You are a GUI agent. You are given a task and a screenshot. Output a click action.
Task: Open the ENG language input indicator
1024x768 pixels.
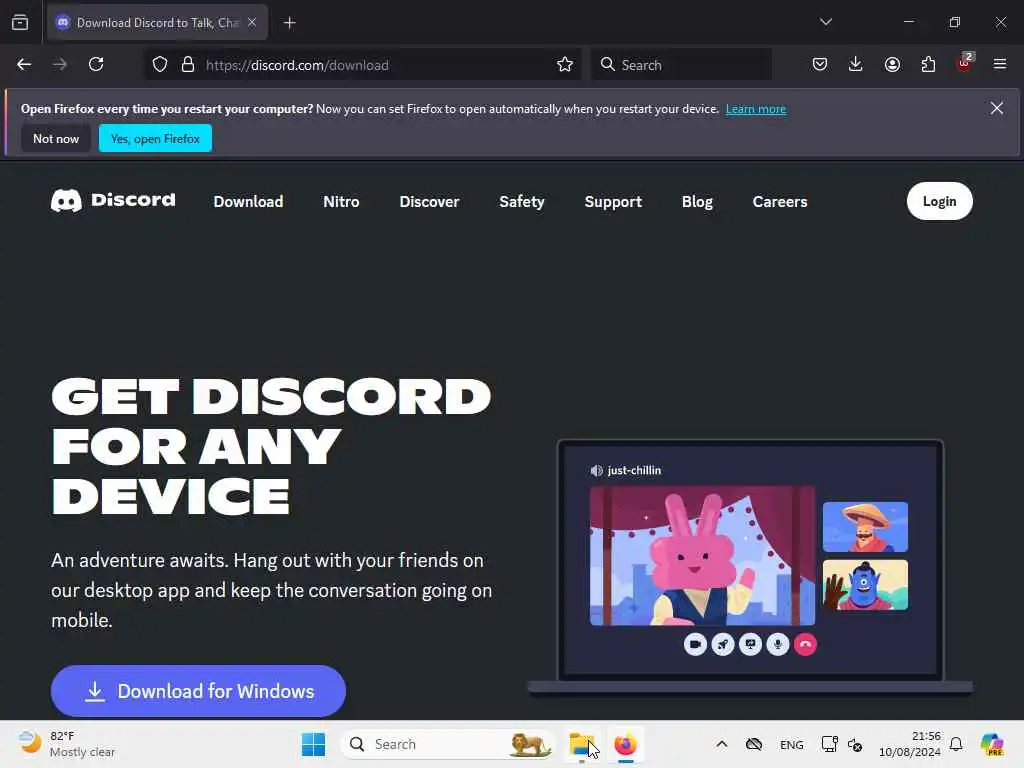tap(792, 744)
